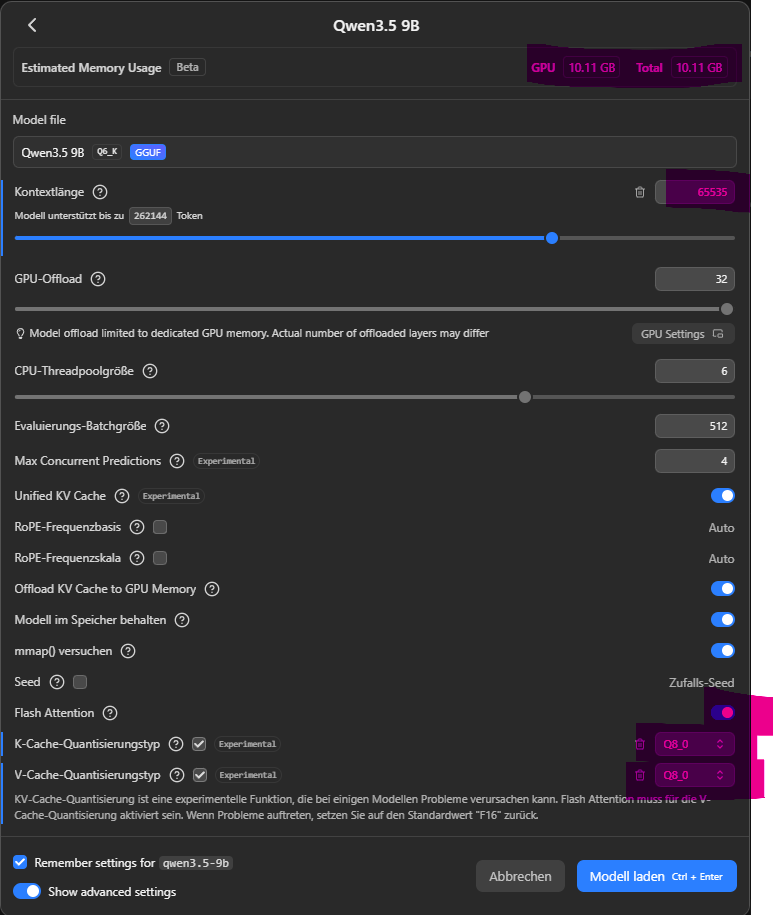The width and height of the screenshot is (774, 915).
Task: Click the Model file selector field
Action: [x=375, y=152]
